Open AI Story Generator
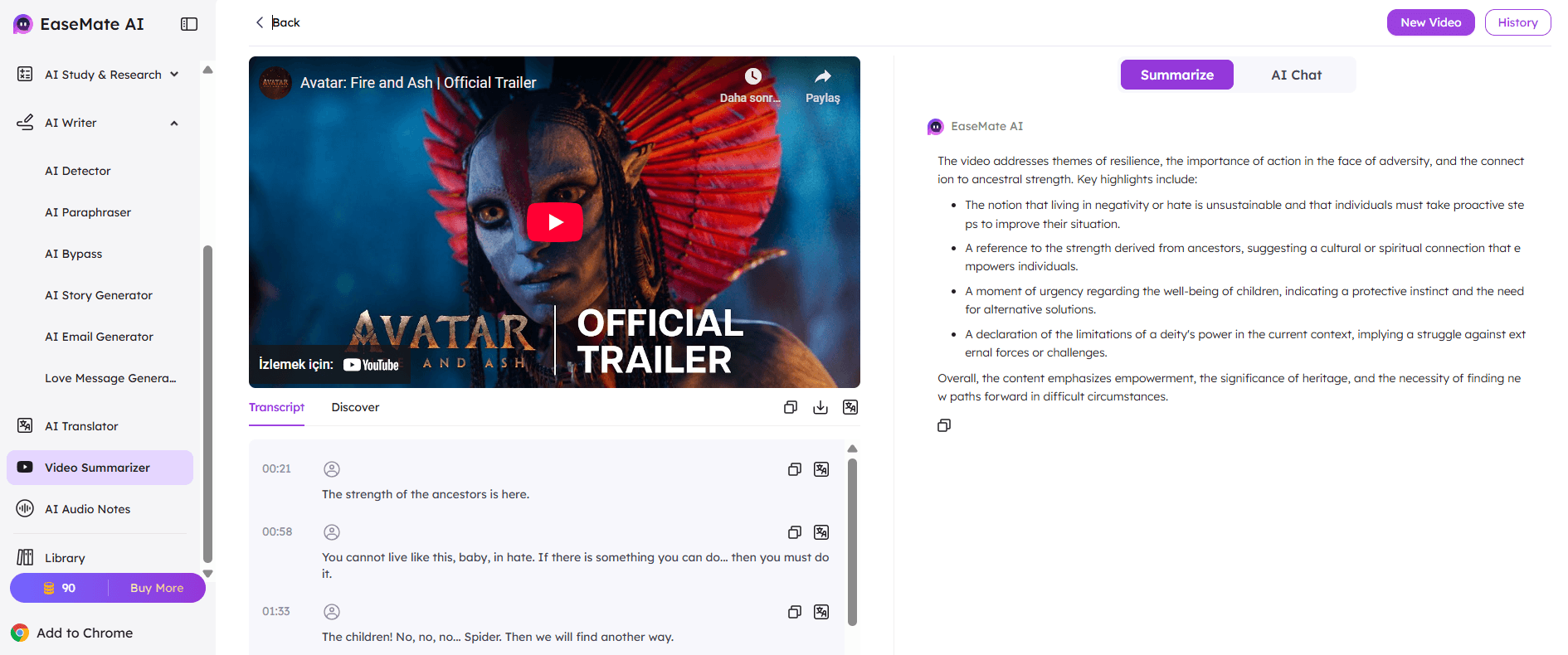 [99, 295]
